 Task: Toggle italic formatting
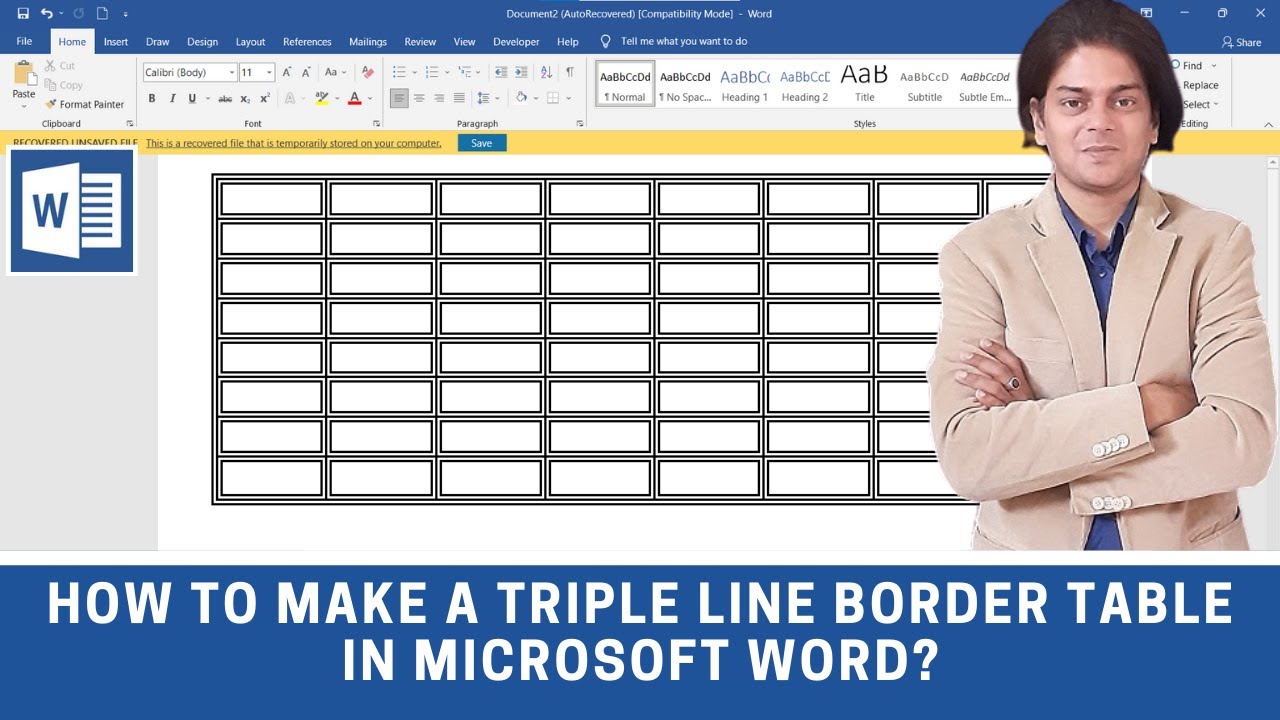coord(172,98)
